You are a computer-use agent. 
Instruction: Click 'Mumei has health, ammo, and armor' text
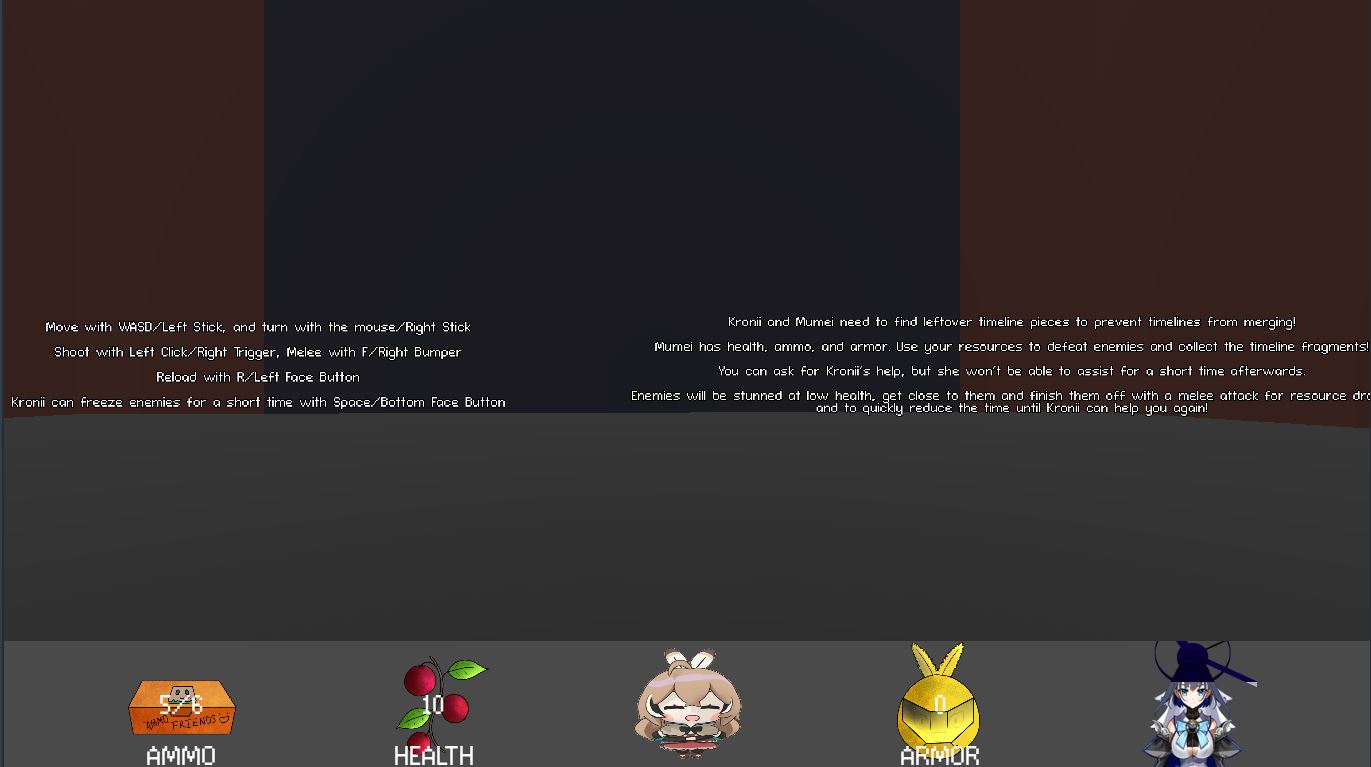(1012, 347)
